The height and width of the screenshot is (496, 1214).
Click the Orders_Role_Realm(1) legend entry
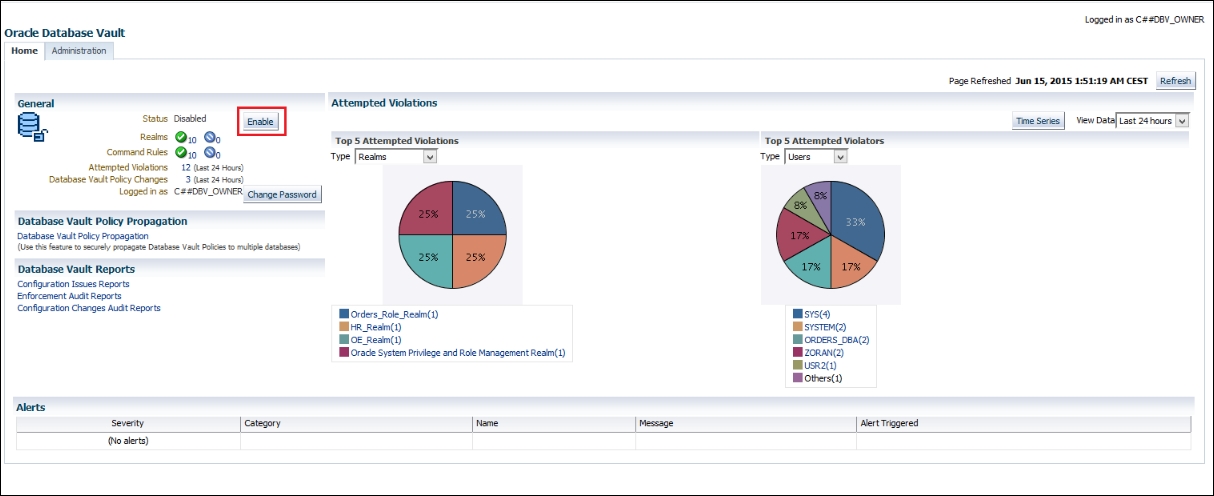pos(394,314)
